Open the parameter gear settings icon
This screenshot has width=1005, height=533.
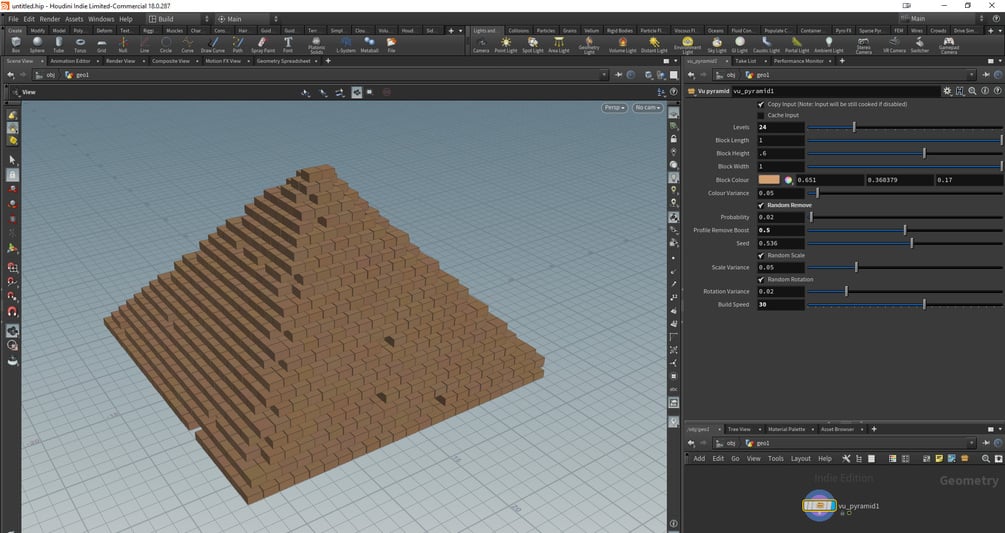pyautogui.click(x=947, y=91)
